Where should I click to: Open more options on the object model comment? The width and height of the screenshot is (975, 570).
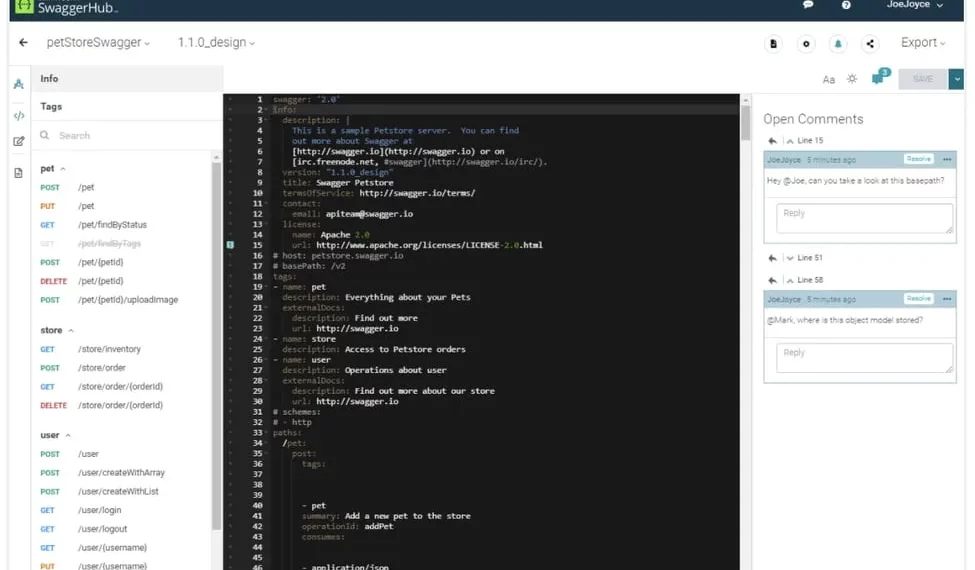pyautogui.click(x=947, y=299)
